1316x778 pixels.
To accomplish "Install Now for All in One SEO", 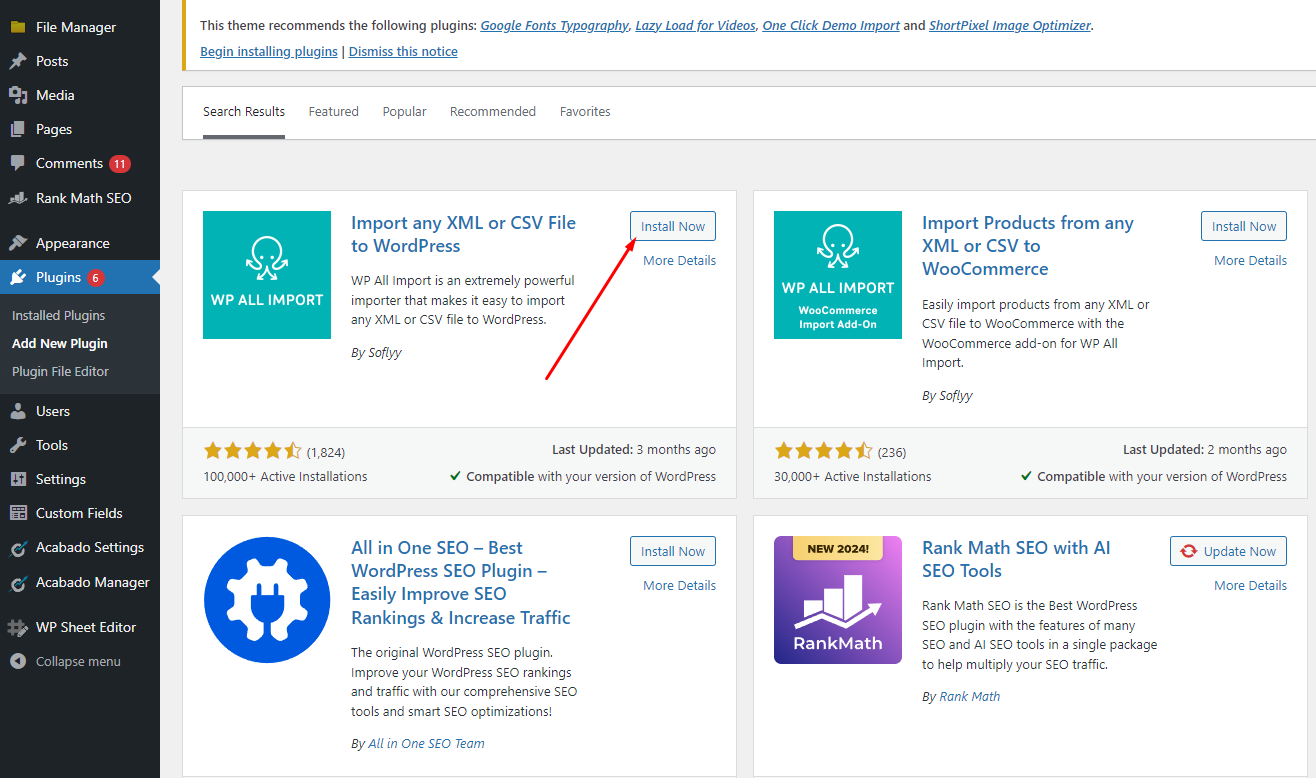I will pos(673,551).
